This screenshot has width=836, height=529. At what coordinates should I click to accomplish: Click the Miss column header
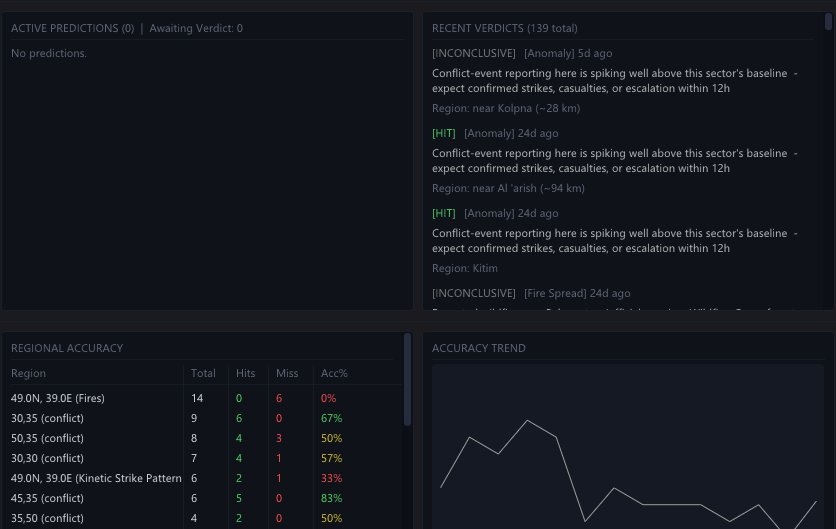coord(287,373)
